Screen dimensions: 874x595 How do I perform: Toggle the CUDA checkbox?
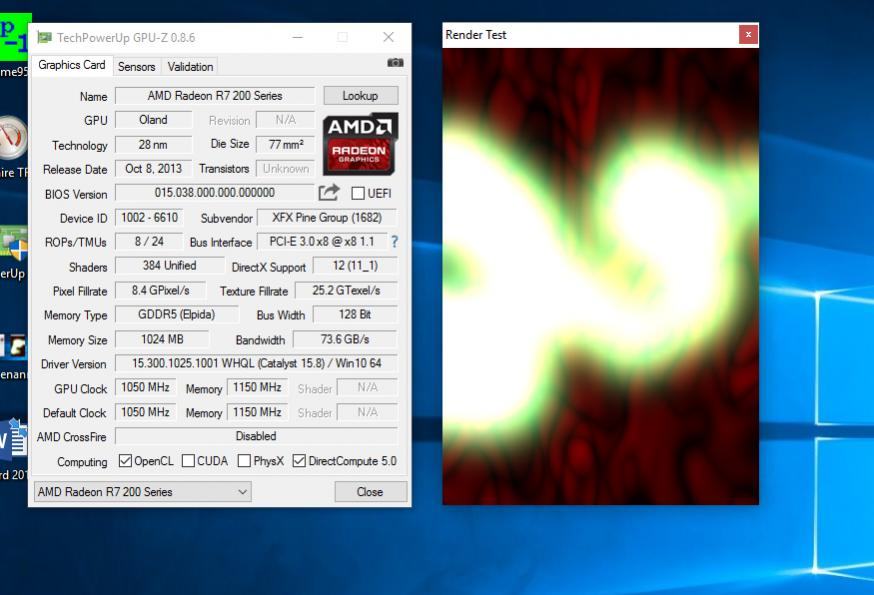pos(188,461)
